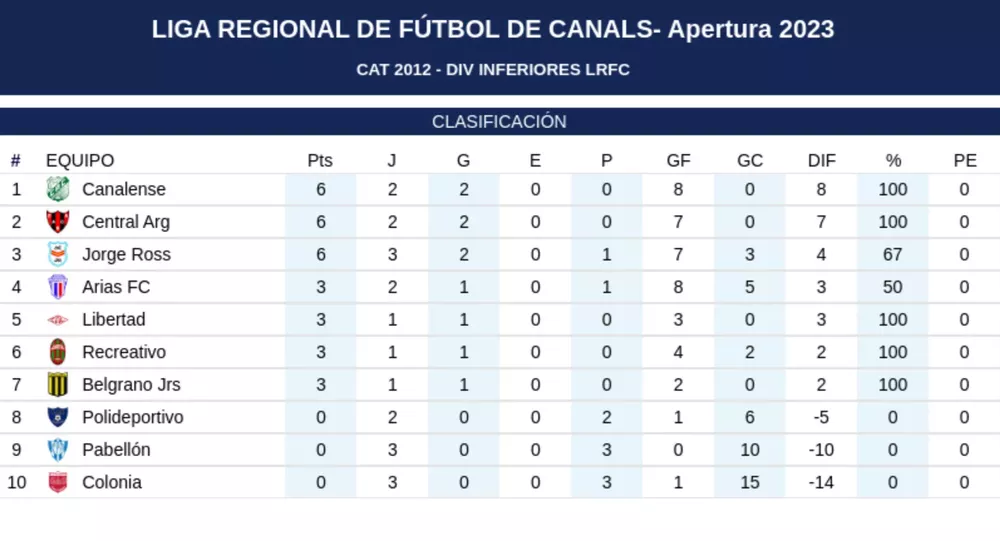This screenshot has height=541, width=1000.
Task: Click the Liga Regional de Fútbol title
Action: [x=493, y=29]
